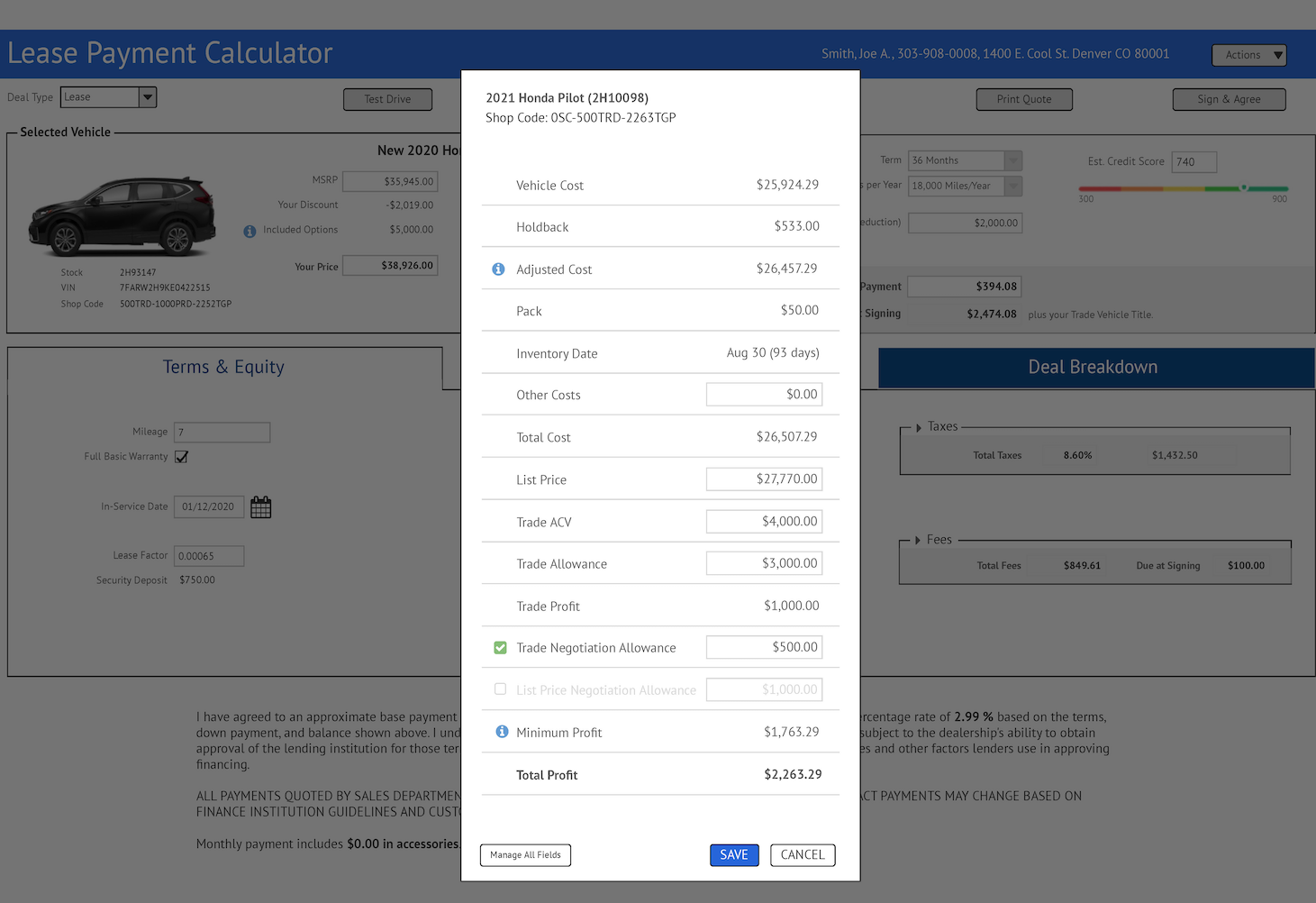Image resolution: width=1316 pixels, height=903 pixels.
Task: Click the Sign & Agree button
Action: point(1229,99)
